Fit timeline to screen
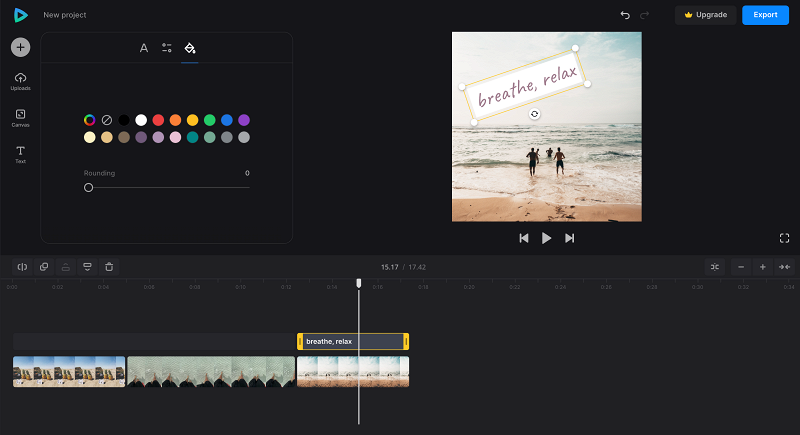The image size is (800, 435). pyautogui.click(x=784, y=267)
